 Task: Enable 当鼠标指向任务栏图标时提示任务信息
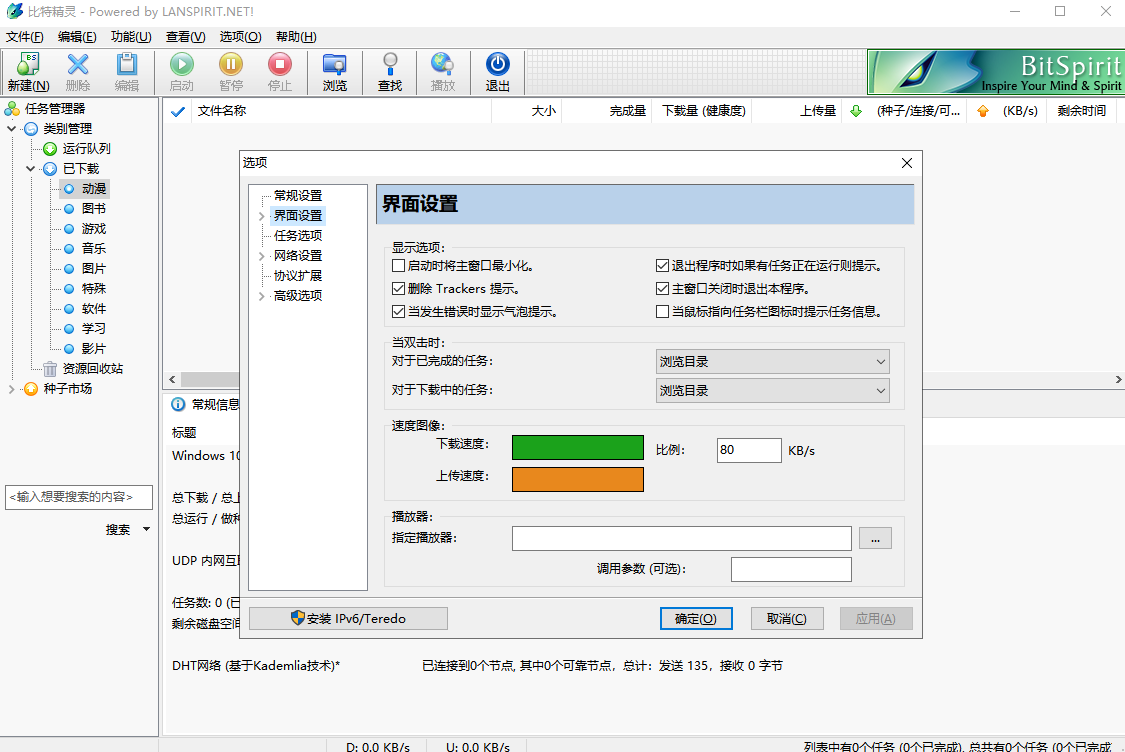pos(663,311)
